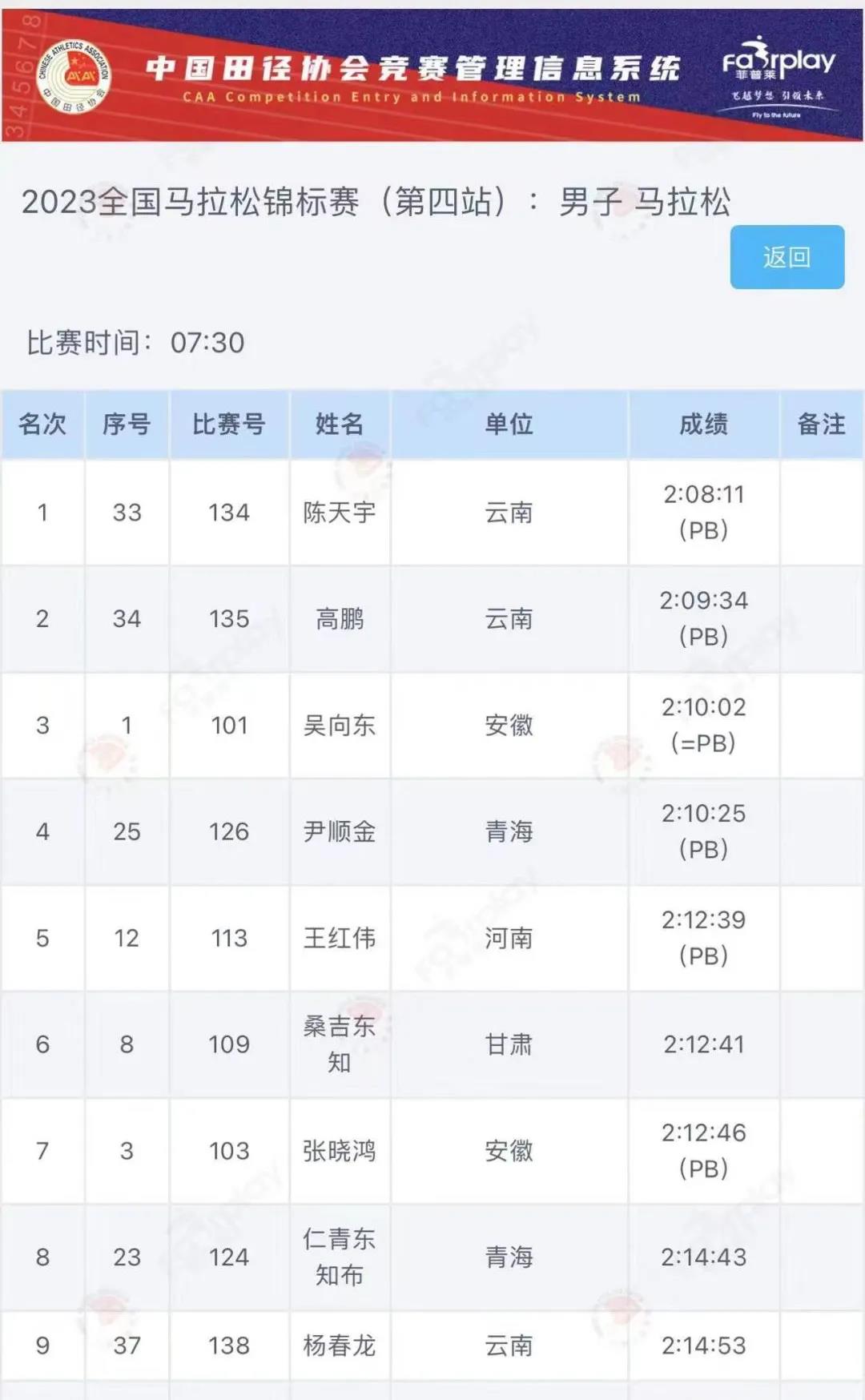The height and width of the screenshot is (1400, 865).
Task: Click the 备注 column header
Action: (821, 424)
